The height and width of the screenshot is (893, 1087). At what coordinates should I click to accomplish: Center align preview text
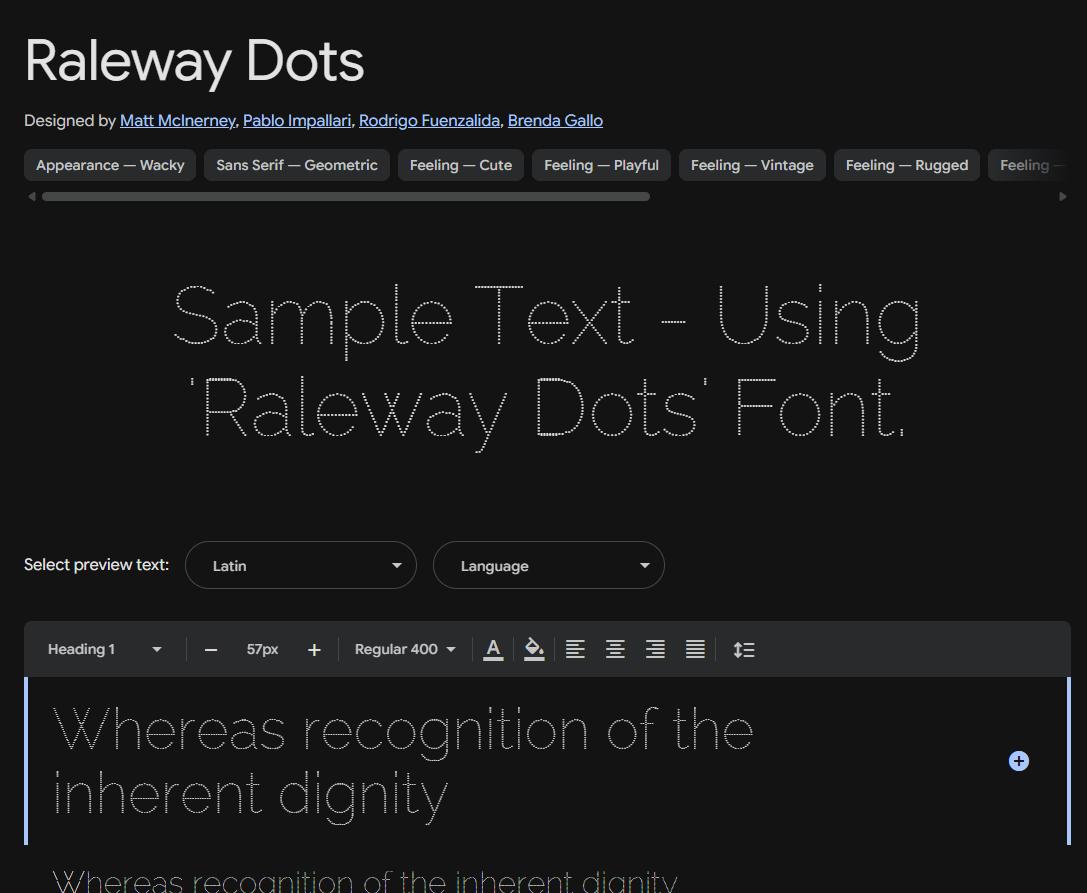point(615,650)
